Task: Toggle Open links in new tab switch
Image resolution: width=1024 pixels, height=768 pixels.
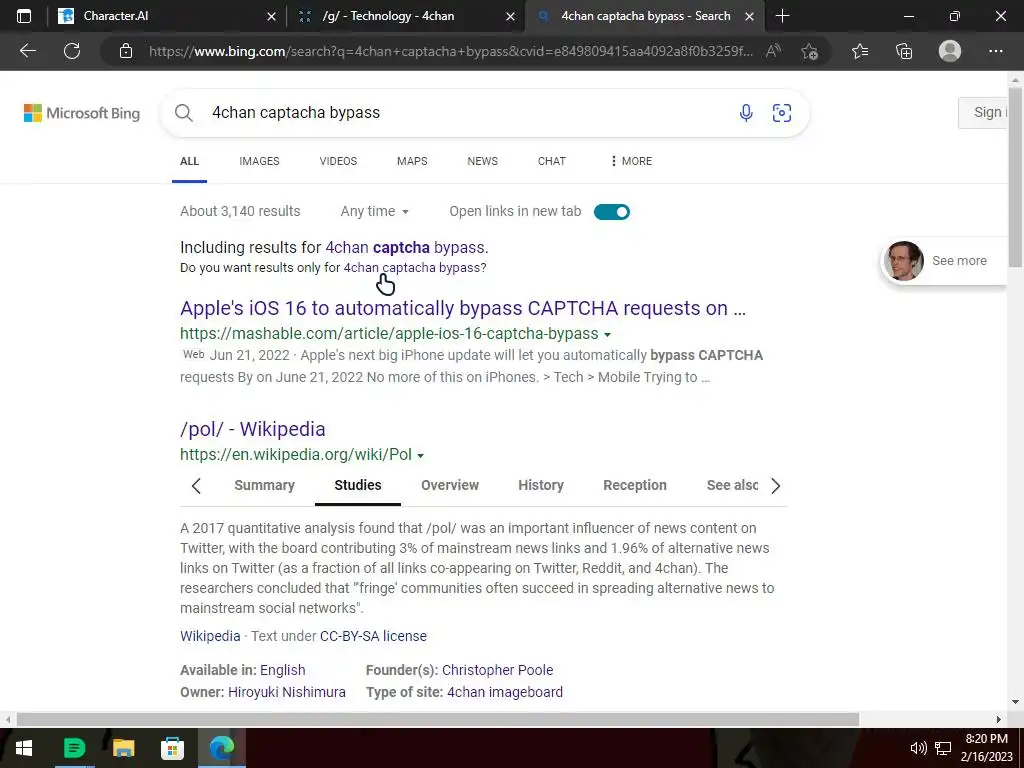Action: click(612, 212)
